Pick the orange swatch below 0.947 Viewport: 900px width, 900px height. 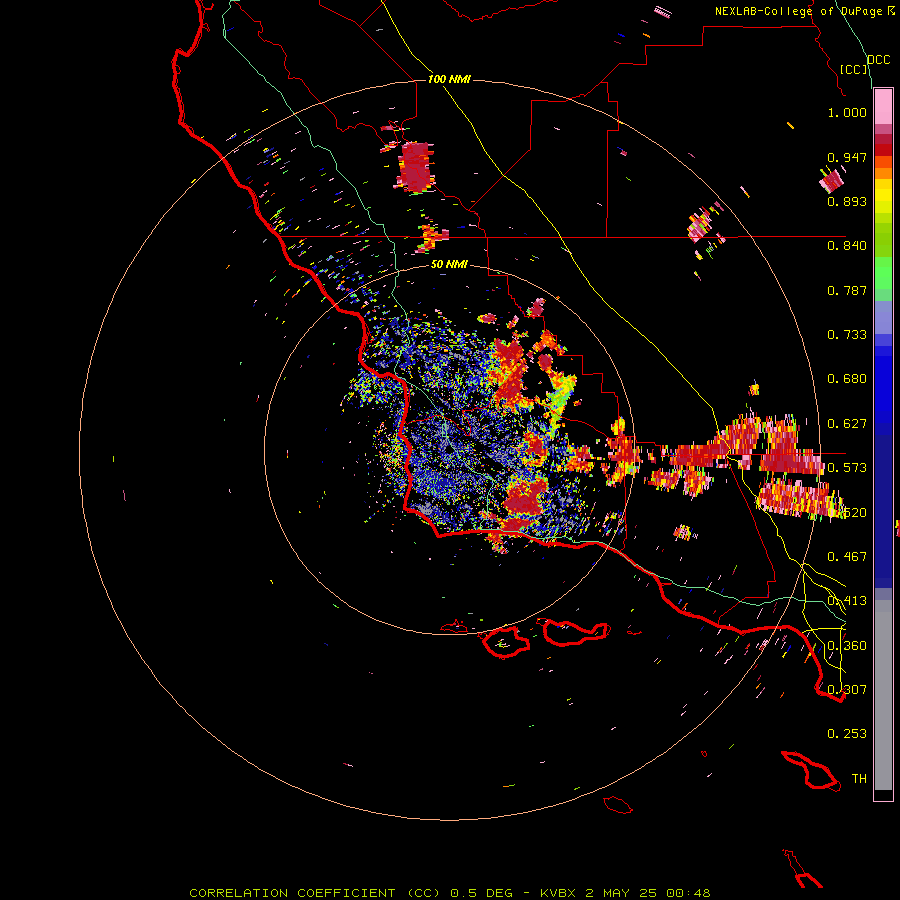[883, 173]
